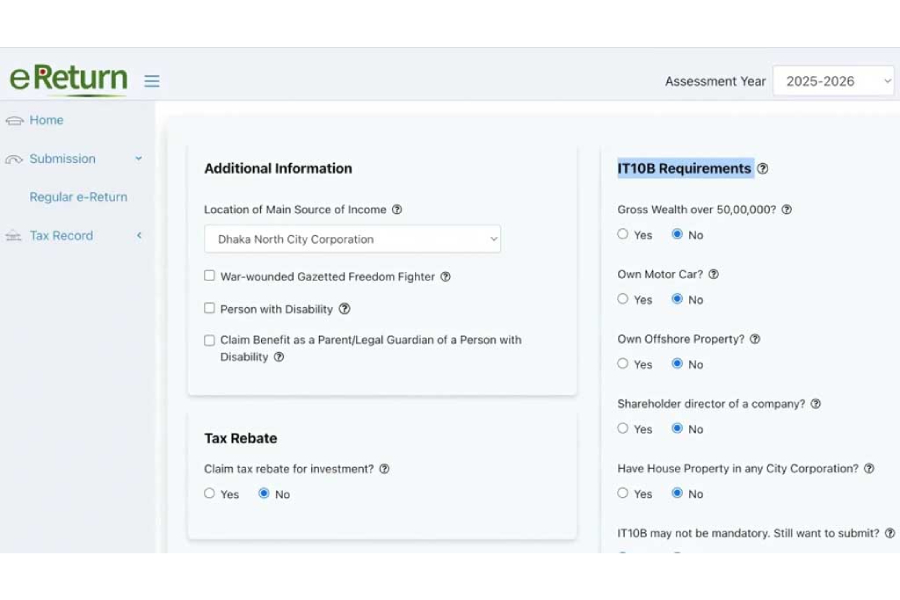Screen dimensions: 900x600
Task: Open the Assessment Year dropdown
Action: tap(832, 81)
